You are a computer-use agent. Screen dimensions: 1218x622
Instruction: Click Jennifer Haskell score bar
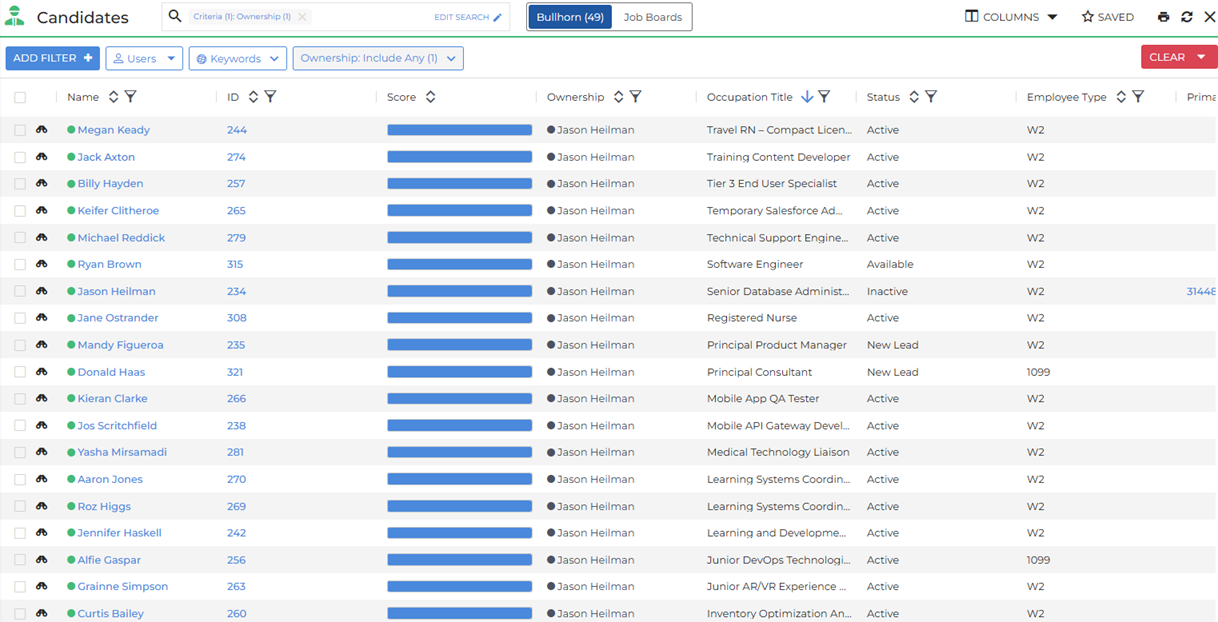[x=460, y=533]
